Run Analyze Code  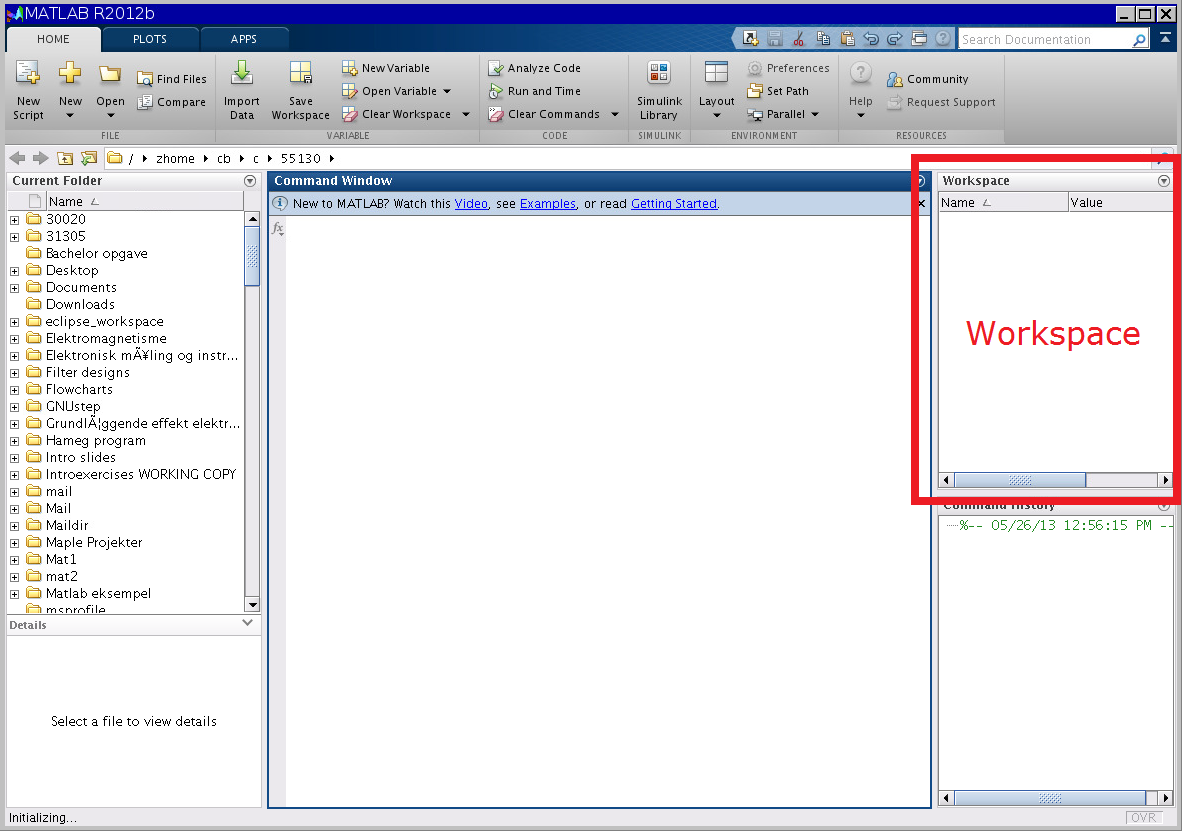click(534, 68)
